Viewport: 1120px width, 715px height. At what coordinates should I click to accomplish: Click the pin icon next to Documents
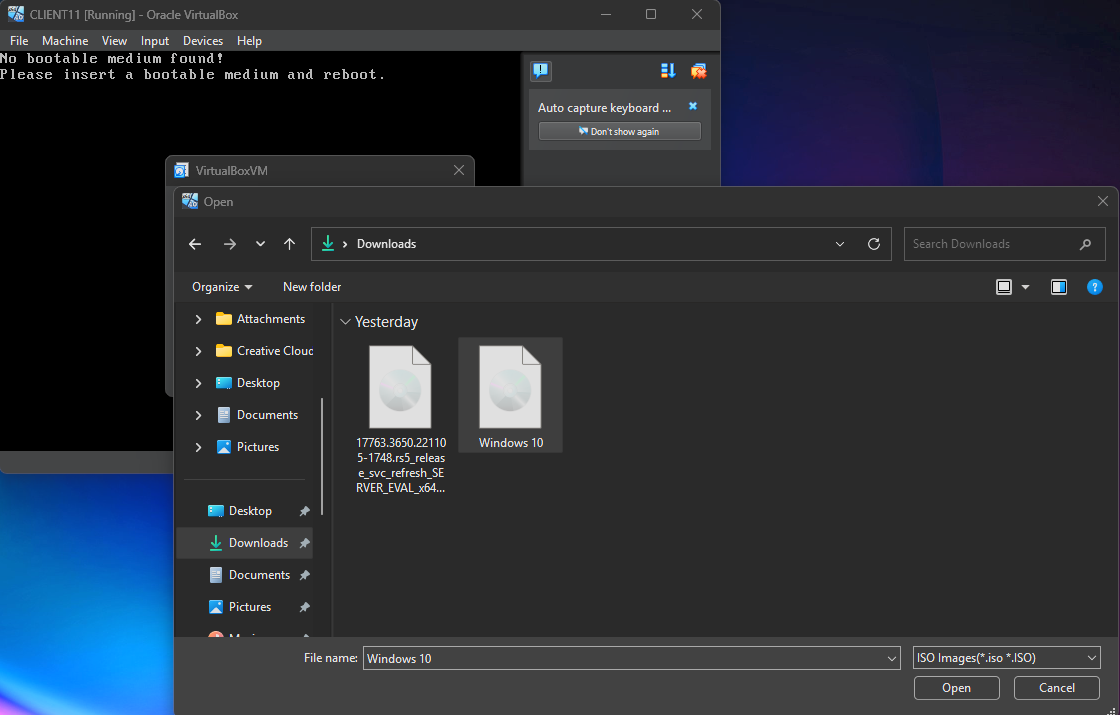304,575
